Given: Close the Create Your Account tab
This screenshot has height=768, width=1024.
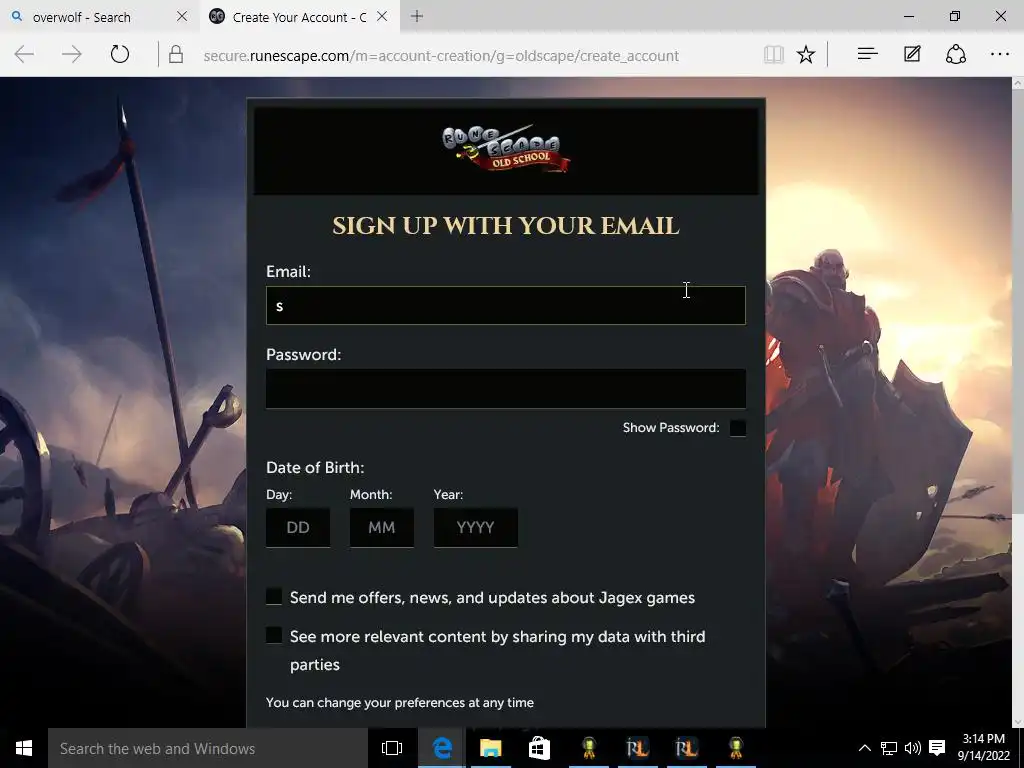Looking at the screenshot, I should (x=382, y=16).
